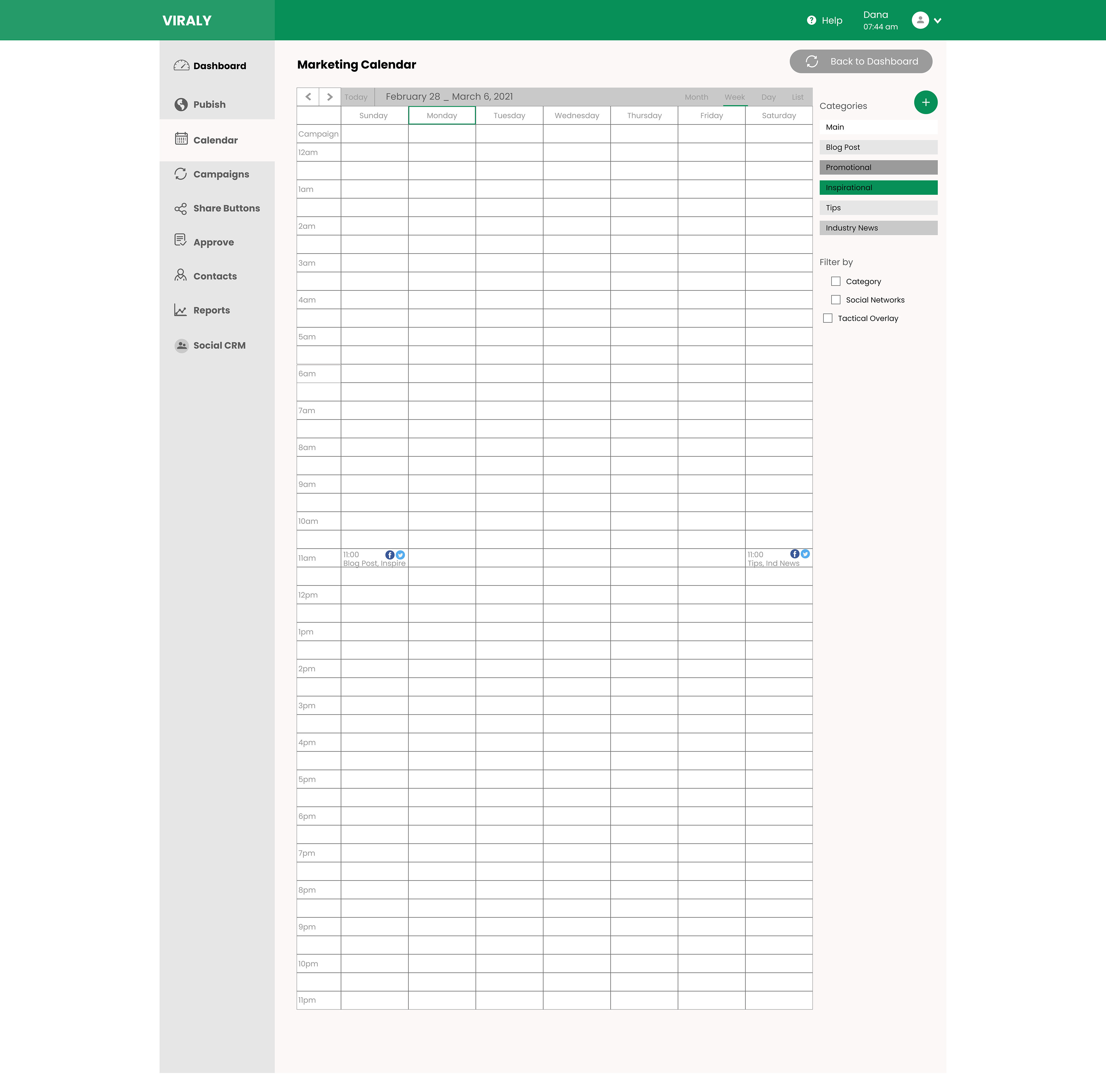Toggle the Tactical Overlay checkbox

pyautogui.click(x=828, y=318)
